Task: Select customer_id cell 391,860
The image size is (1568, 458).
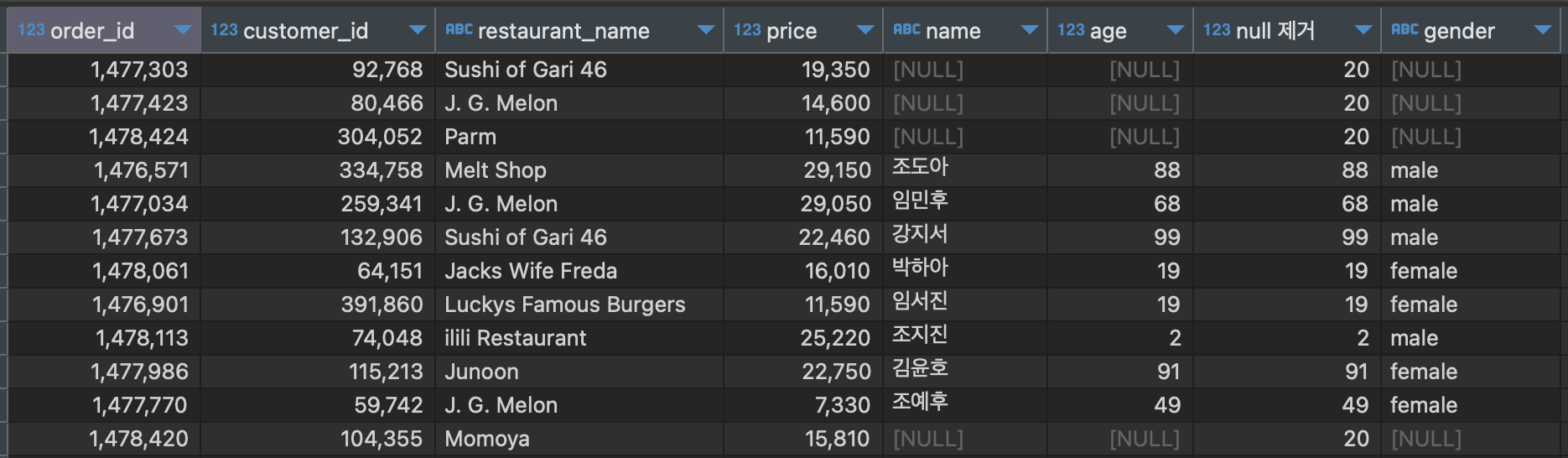Action: [x=318, y=304]
